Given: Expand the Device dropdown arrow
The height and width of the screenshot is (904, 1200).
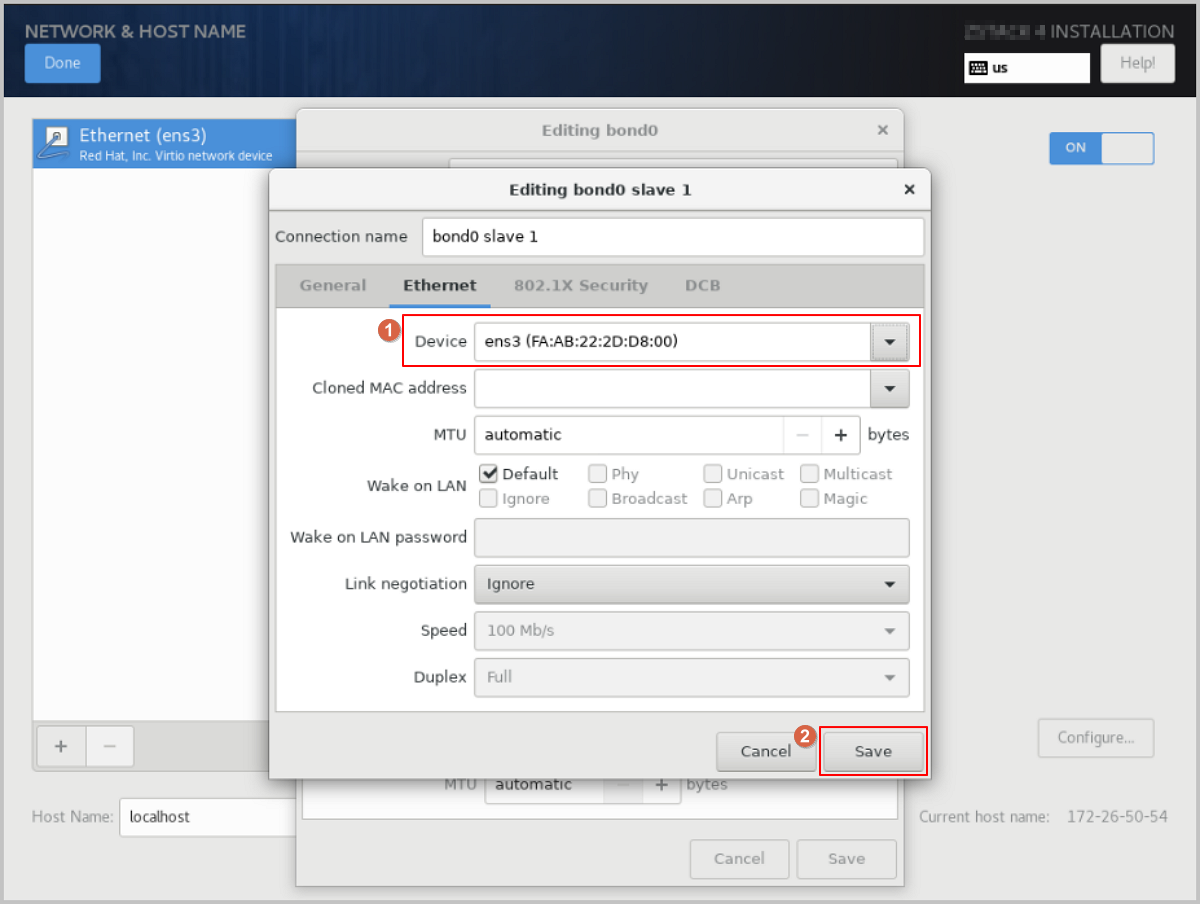Looking at the screenshot, I should [889, 342].
